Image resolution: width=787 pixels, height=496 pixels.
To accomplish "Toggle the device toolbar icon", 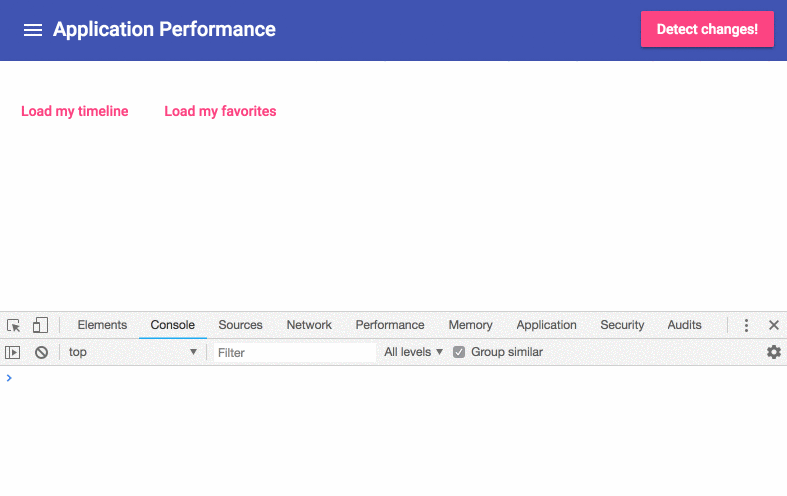I will pyautogui.click(x=40, y=325).
